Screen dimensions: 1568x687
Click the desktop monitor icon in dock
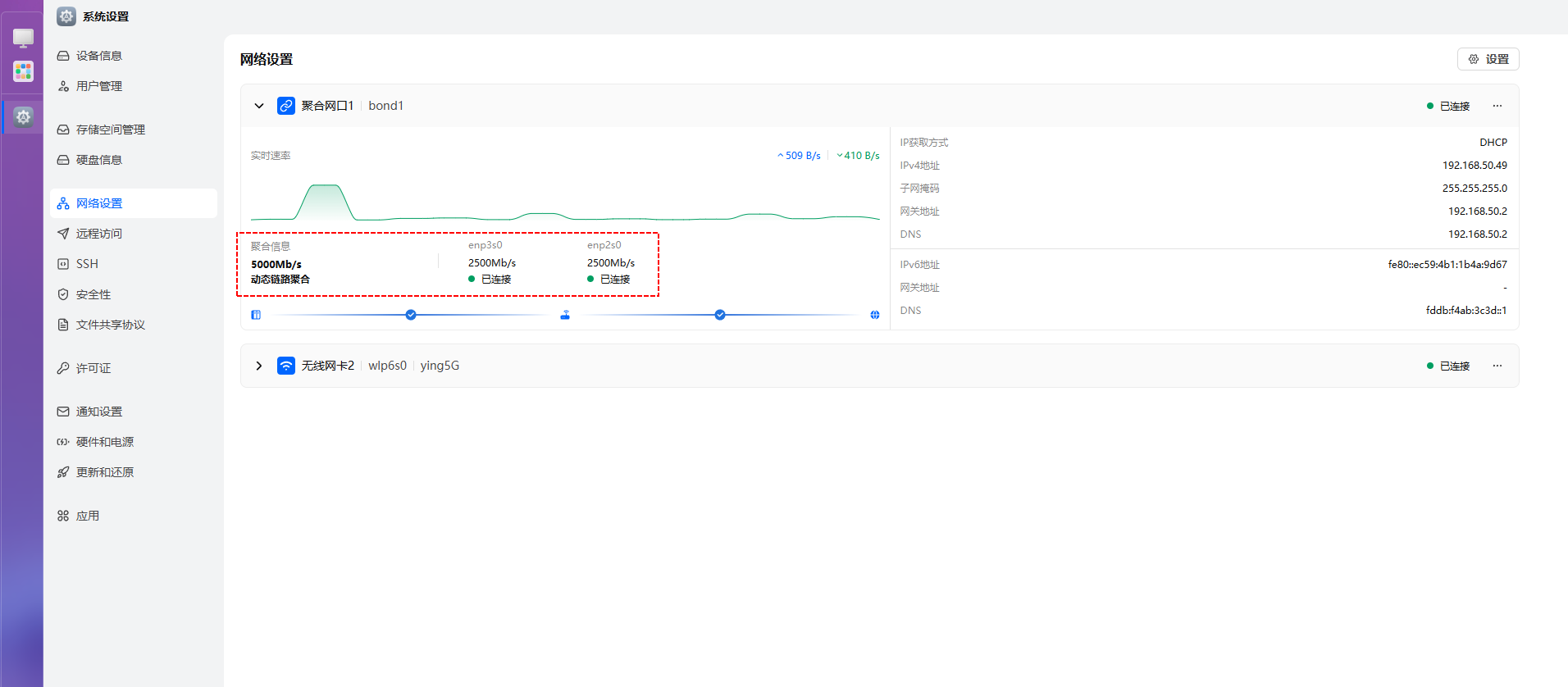pos(23,38)
